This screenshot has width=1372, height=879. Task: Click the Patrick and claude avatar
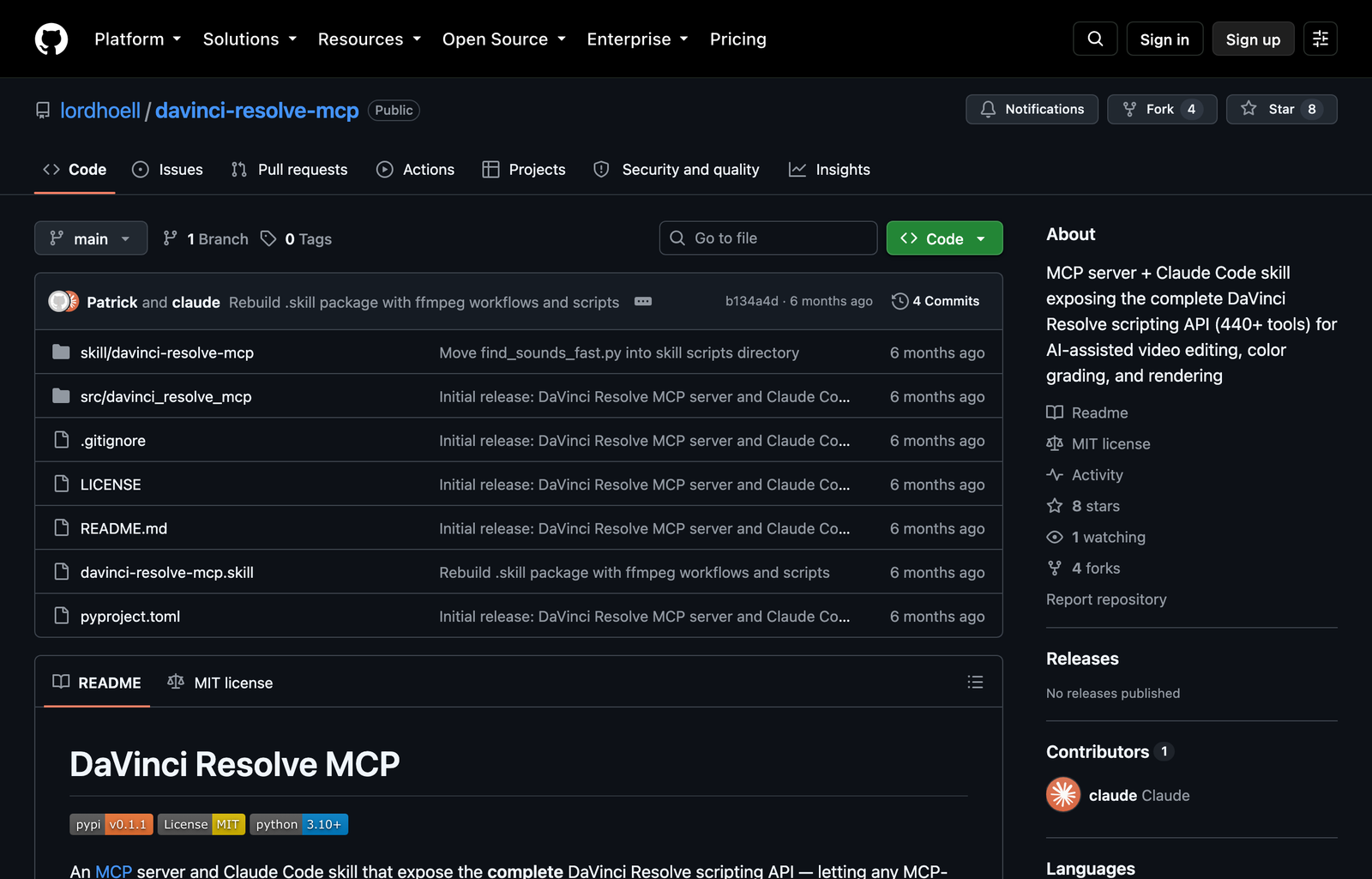tap(63, 302)
